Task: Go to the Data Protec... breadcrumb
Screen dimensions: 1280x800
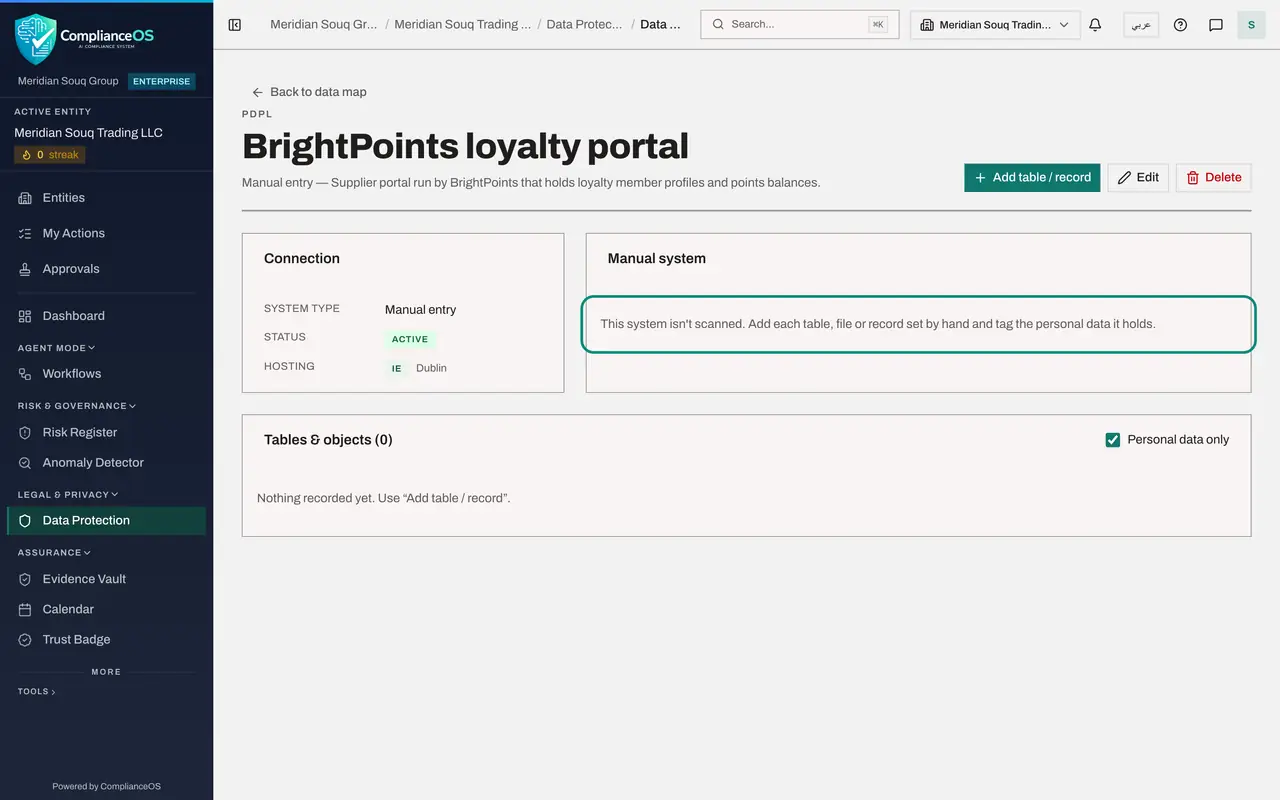Action: (585, 24)
